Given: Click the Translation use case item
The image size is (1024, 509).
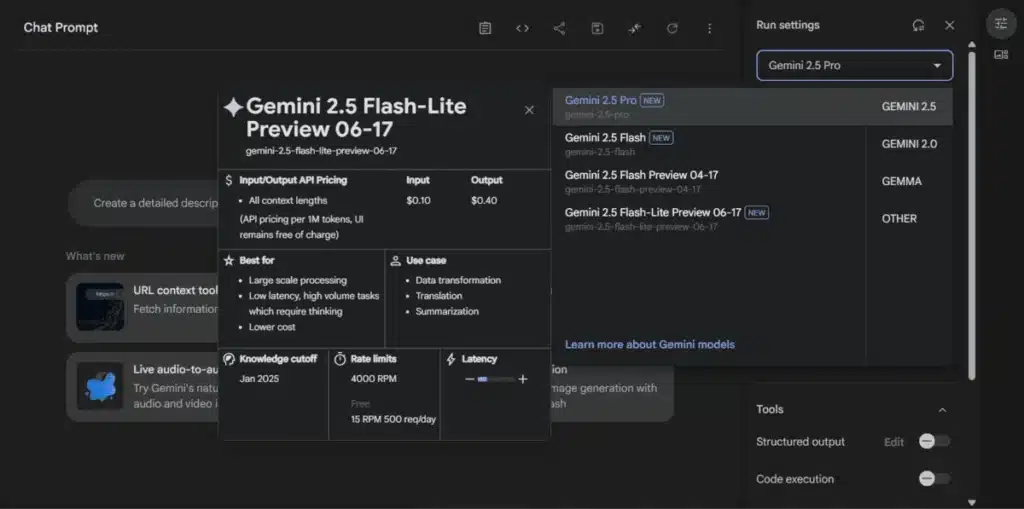Looking at the screenshot, I should tap(439, 296).
